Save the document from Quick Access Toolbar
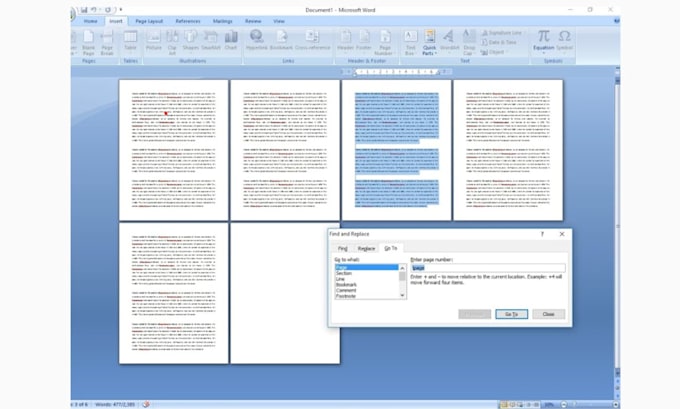680x409 pixels. 84,10
